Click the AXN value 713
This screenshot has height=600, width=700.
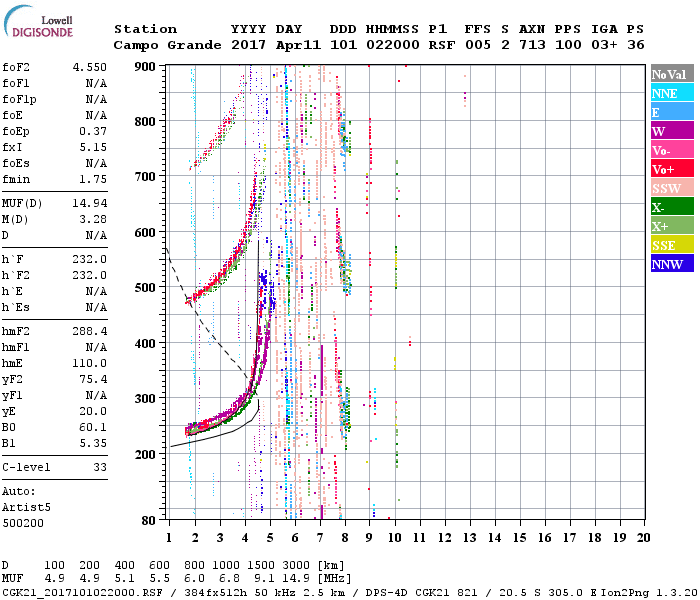point(532,45)
